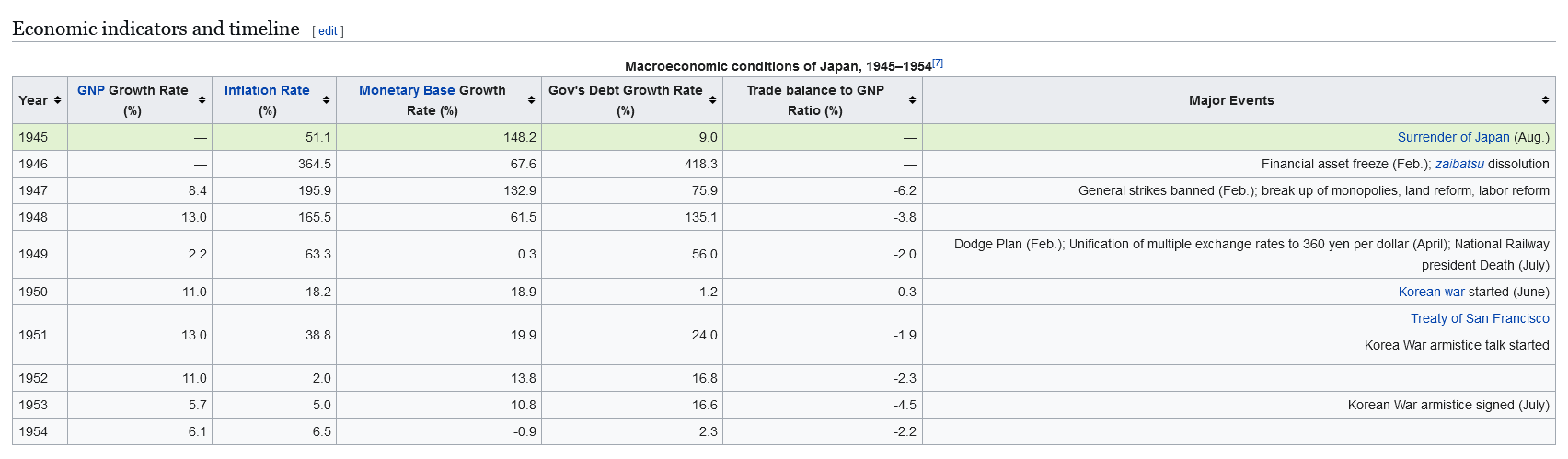Open the Inflation Rate header link

[267, 90]
